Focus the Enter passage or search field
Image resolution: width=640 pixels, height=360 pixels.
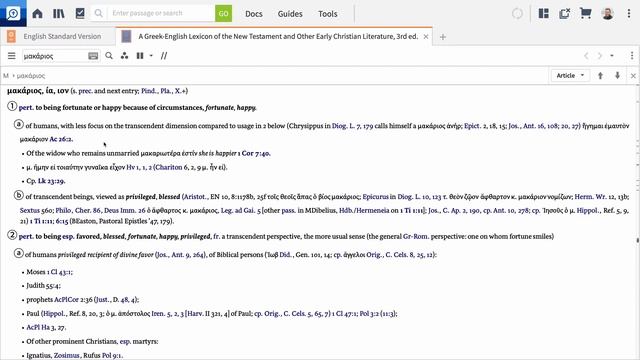(x=161, y=13)
